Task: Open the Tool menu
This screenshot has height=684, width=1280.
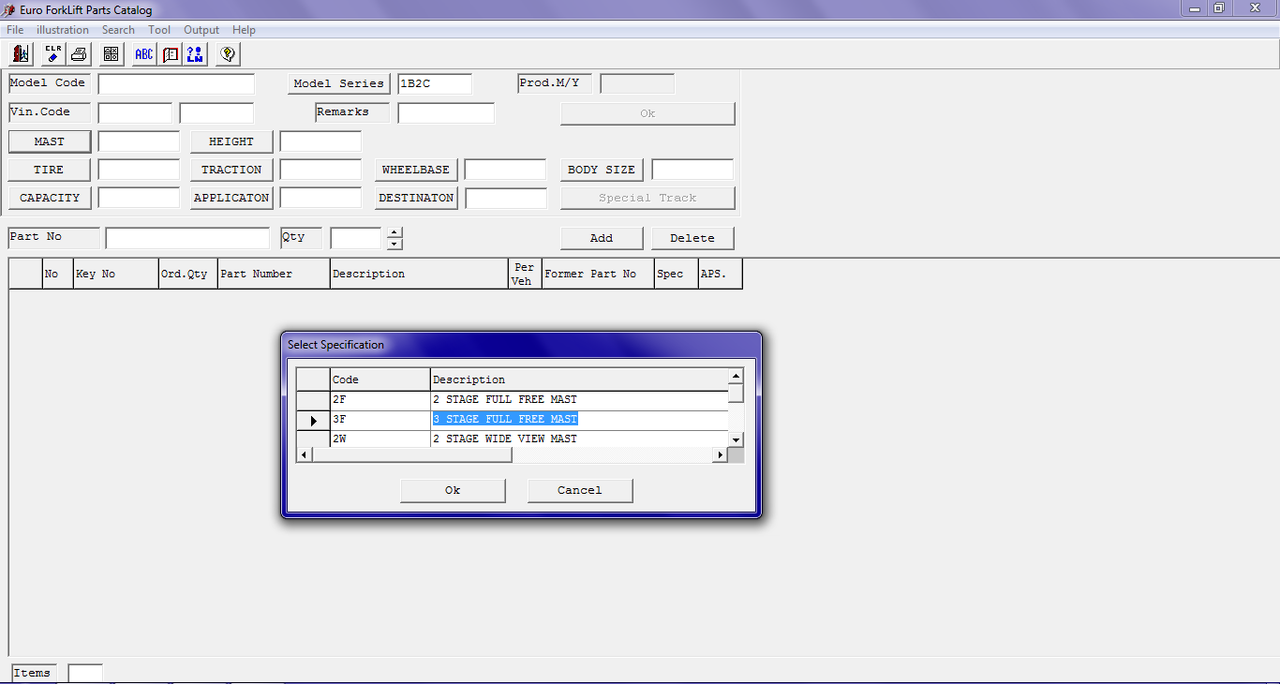Action: click(x=159, y=30)
